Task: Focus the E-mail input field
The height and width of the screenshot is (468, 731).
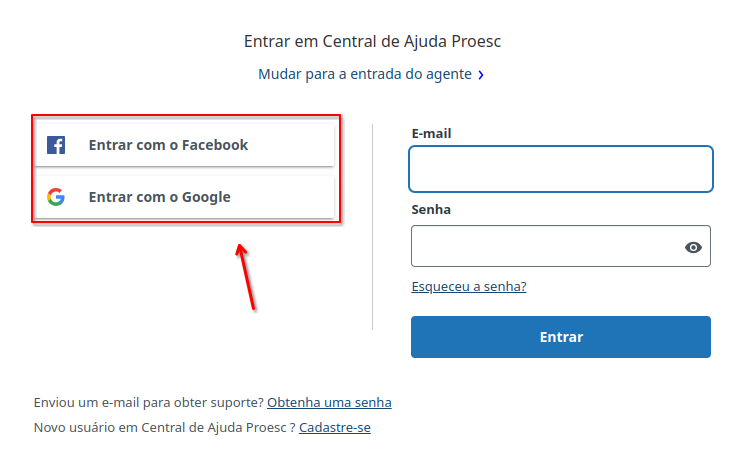Action: point(561,169)
